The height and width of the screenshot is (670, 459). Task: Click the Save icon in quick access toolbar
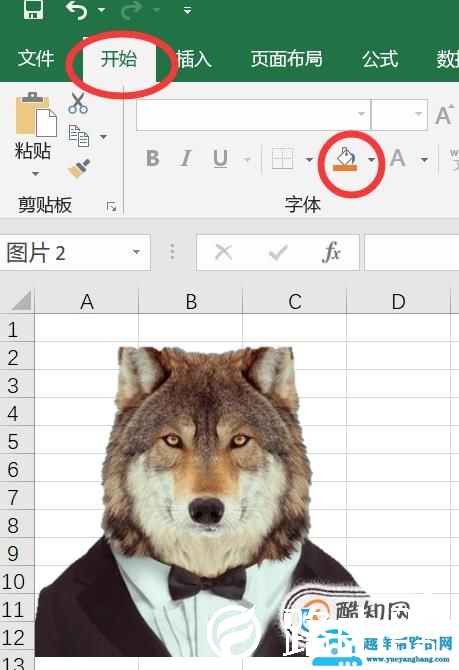tap(34, 9)
